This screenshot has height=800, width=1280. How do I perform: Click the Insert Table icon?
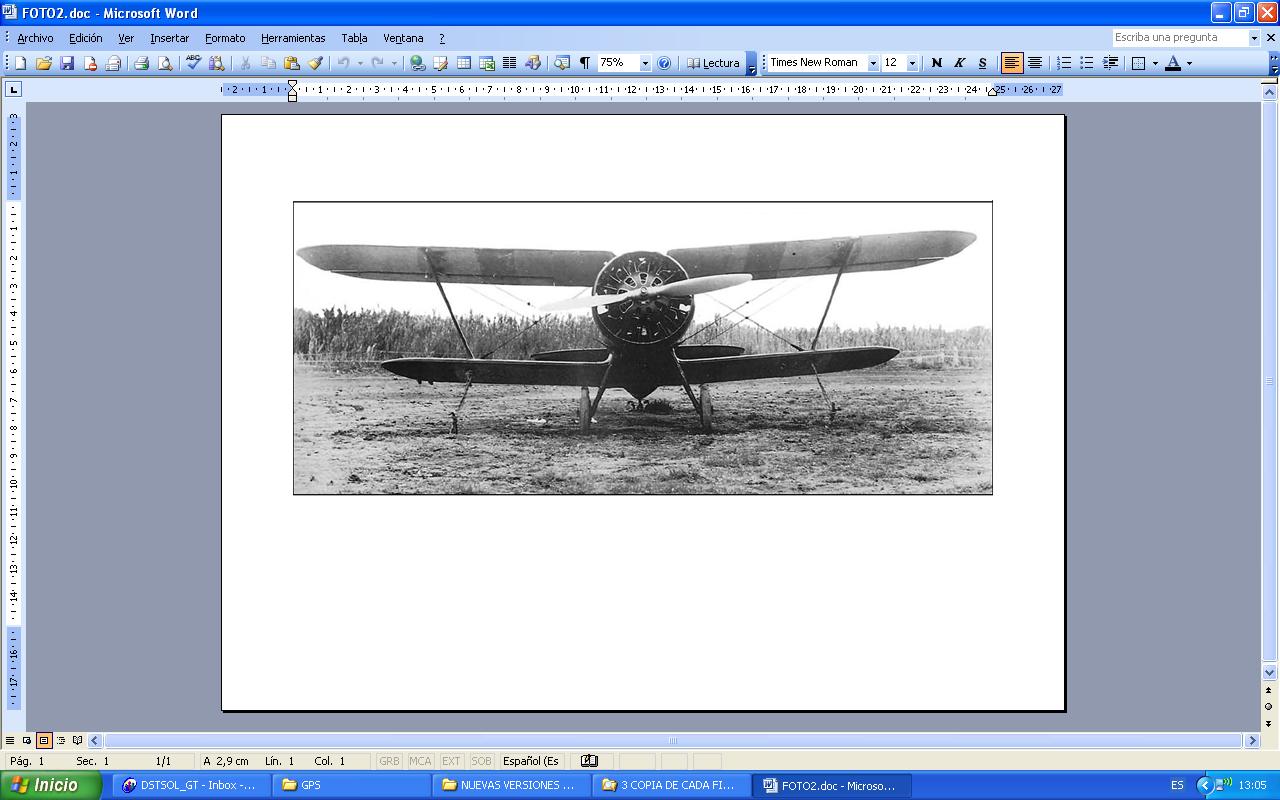[x=464, y=63]
